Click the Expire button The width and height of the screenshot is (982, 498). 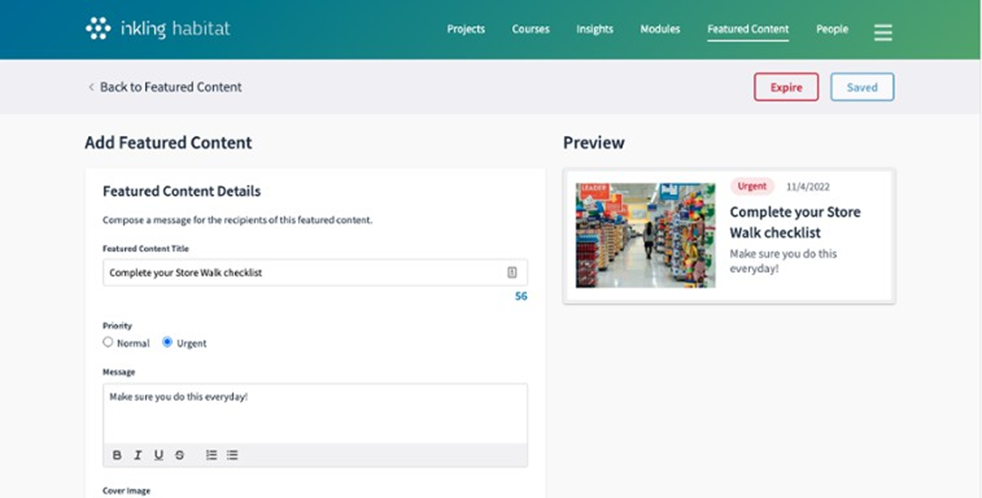point(786,87)
